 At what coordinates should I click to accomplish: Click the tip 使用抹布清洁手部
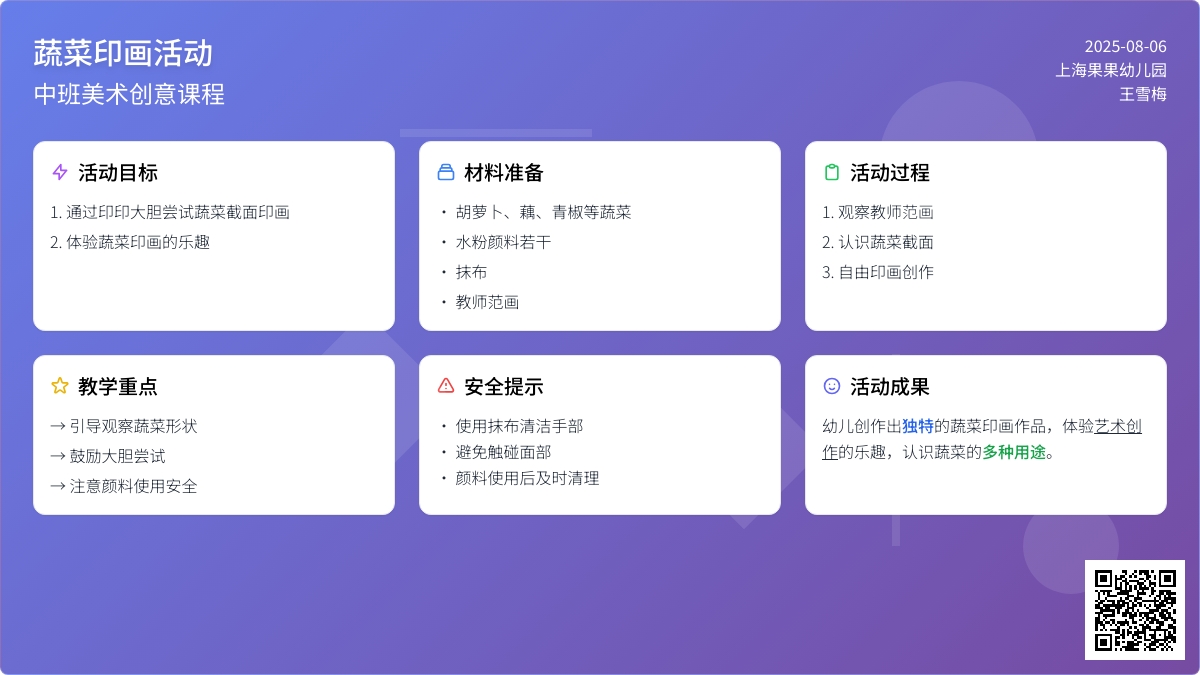coord(519,426)
